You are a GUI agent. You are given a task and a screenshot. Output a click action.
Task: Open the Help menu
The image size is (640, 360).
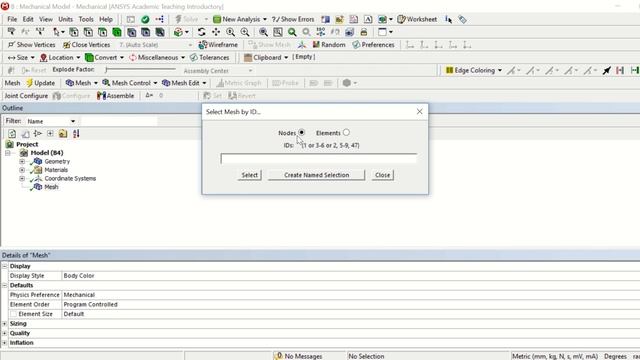[x=106, y=19]
